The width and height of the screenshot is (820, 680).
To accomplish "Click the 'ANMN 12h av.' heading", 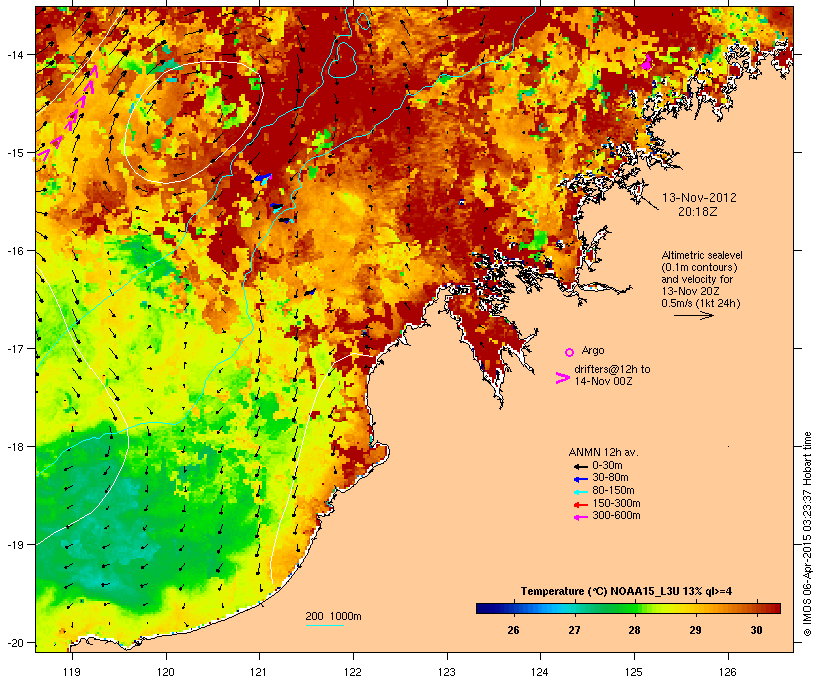I will (x=603, y=452).
